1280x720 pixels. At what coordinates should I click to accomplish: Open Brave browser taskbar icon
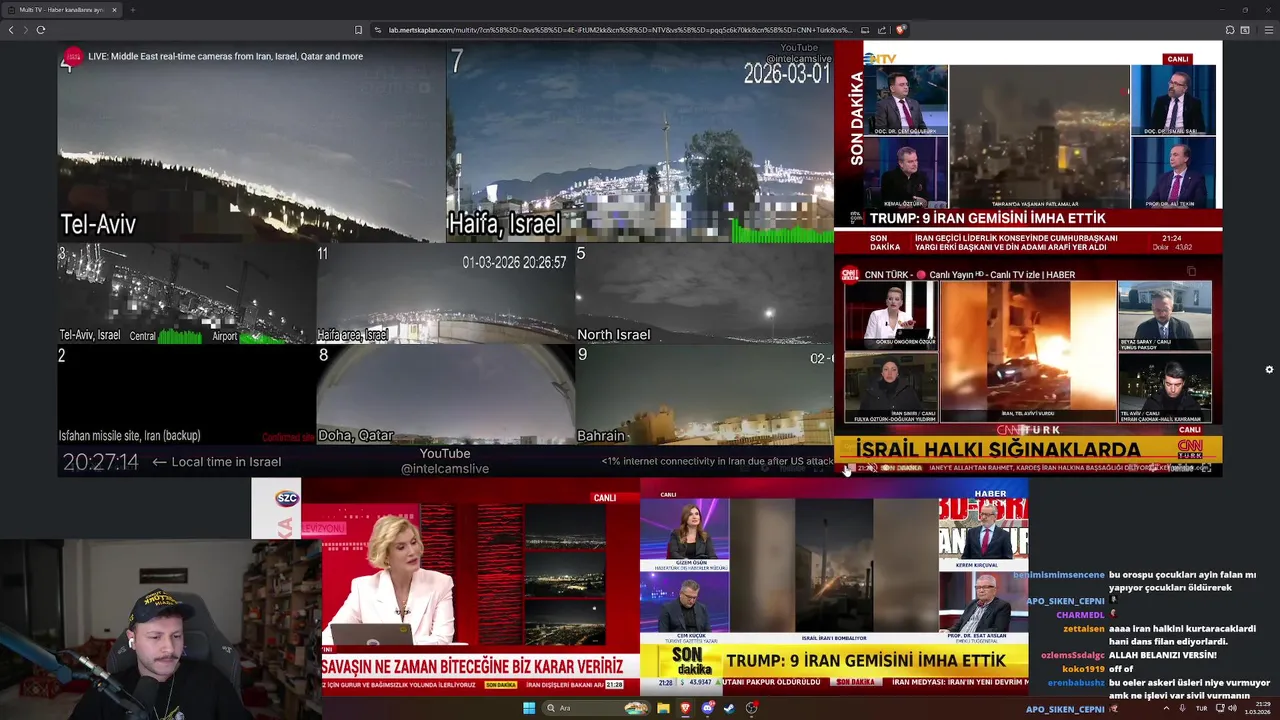coord(685,708)
